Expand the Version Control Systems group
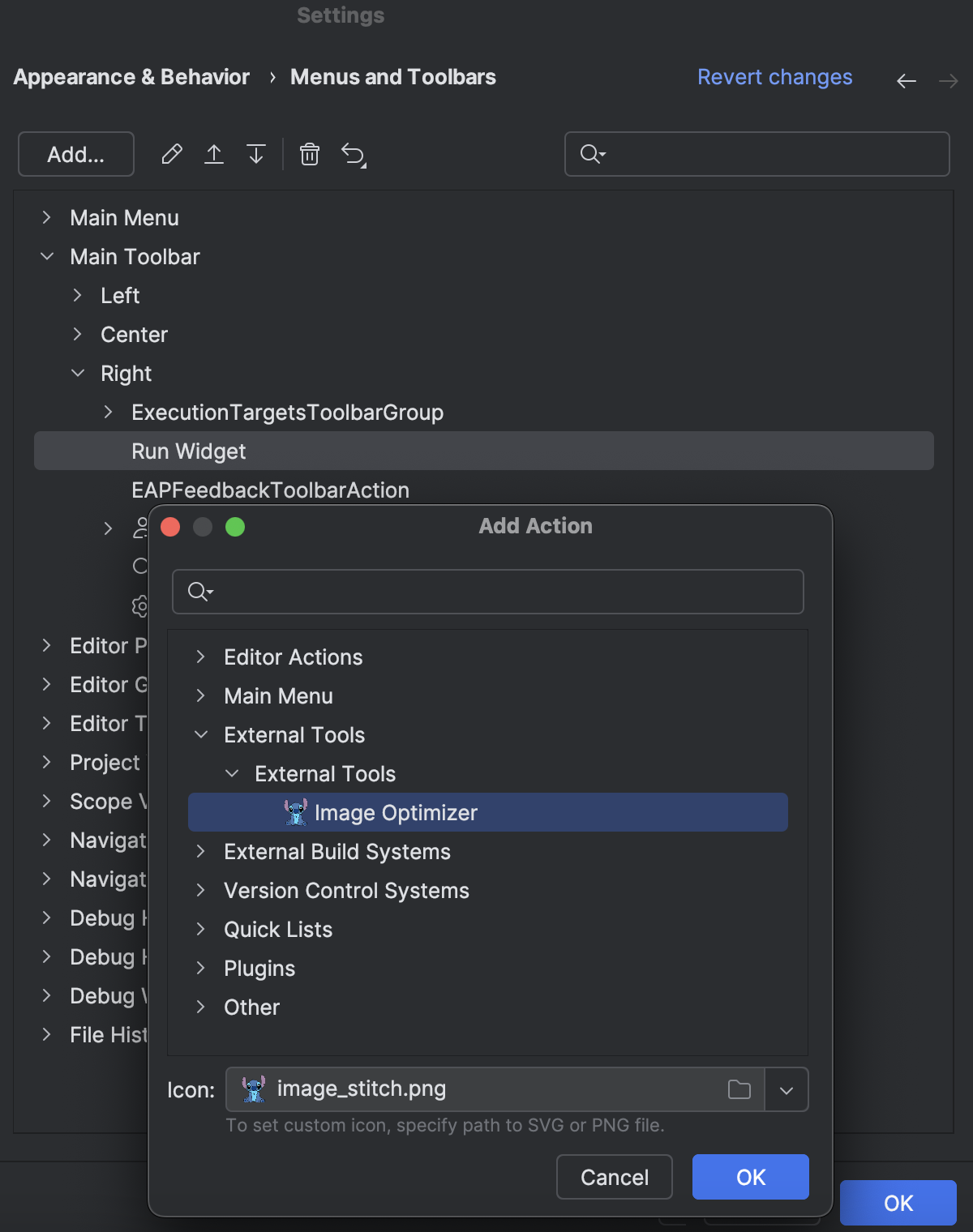The width and height of the screenshot is (973, 1232). pos(201,891)
